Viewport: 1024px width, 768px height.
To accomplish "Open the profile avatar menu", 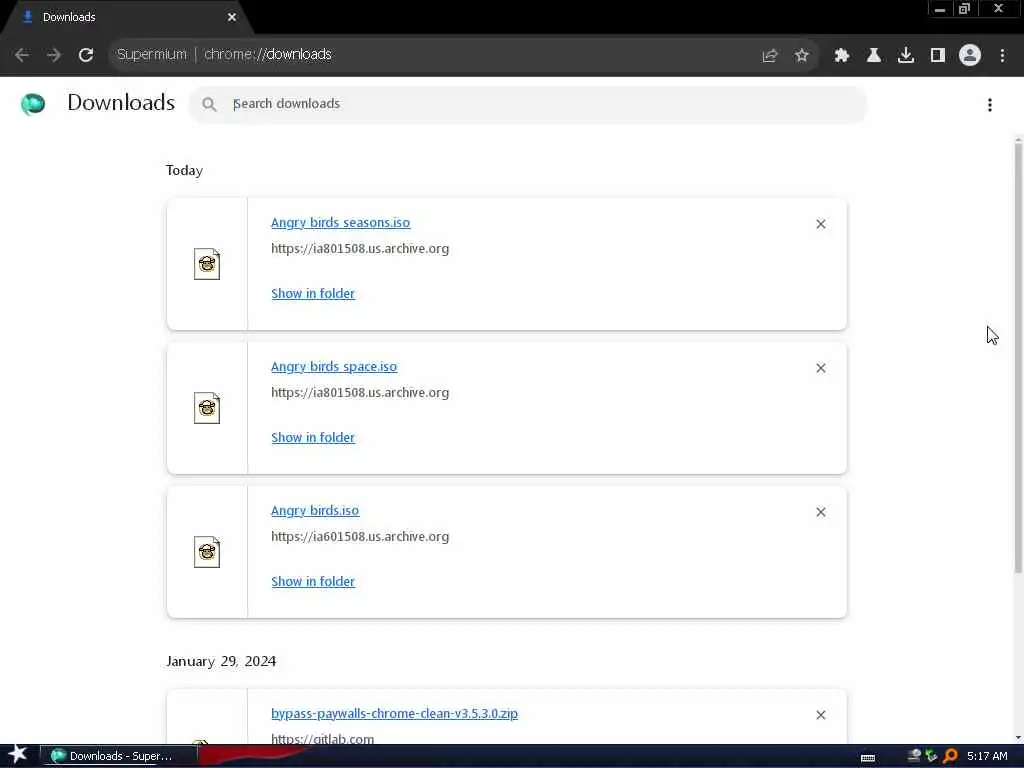I will coord(969,56).
